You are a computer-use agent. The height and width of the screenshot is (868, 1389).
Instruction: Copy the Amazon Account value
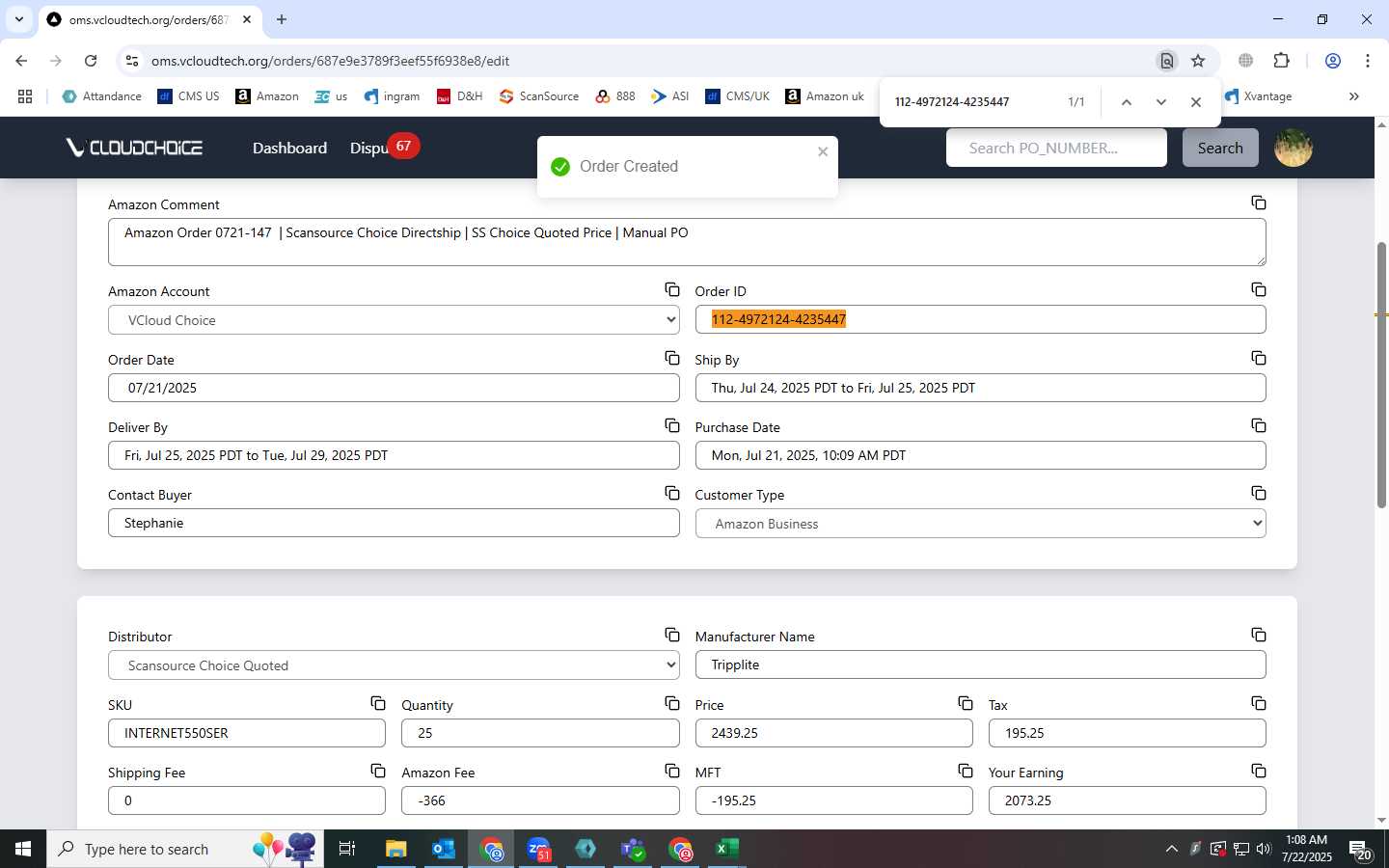pos(672,289)
